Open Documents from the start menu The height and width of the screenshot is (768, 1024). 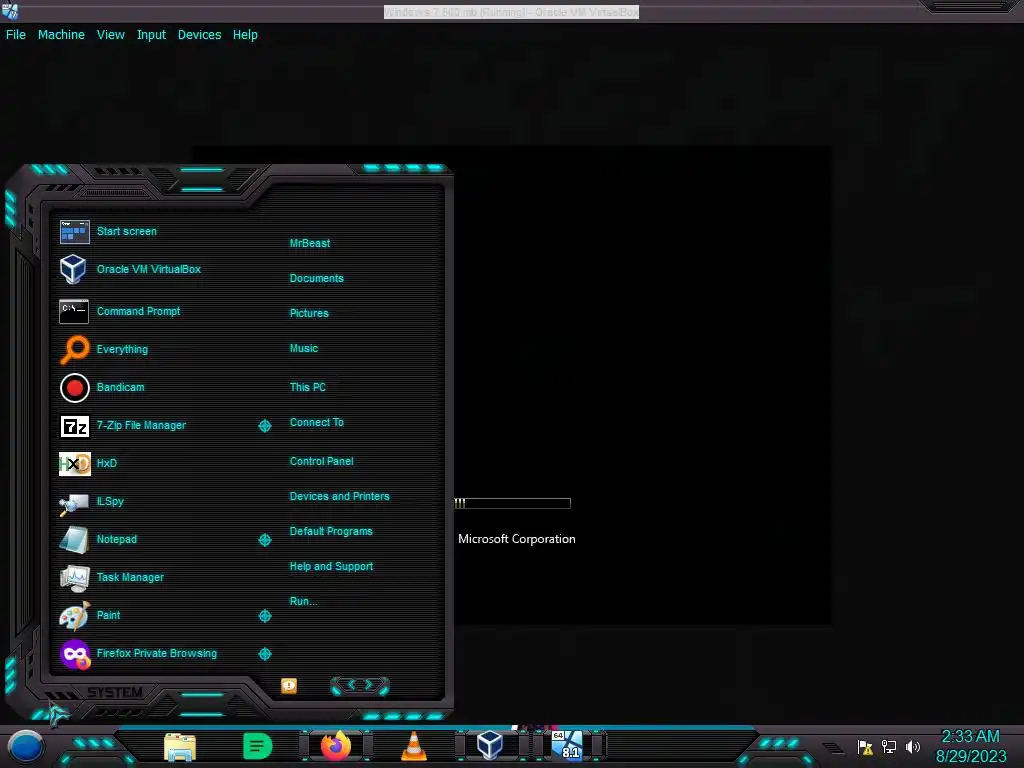317,278
